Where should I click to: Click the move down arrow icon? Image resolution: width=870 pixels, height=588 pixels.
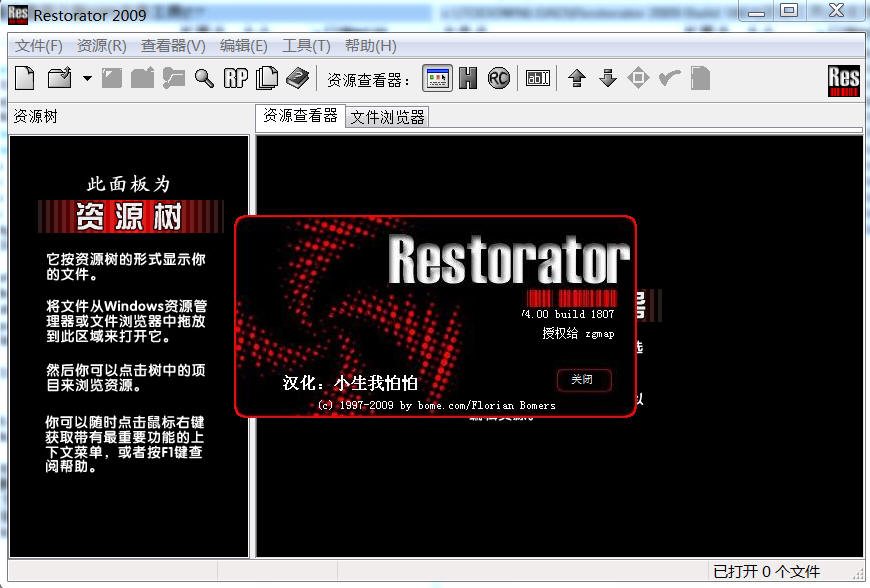[608, 78]
